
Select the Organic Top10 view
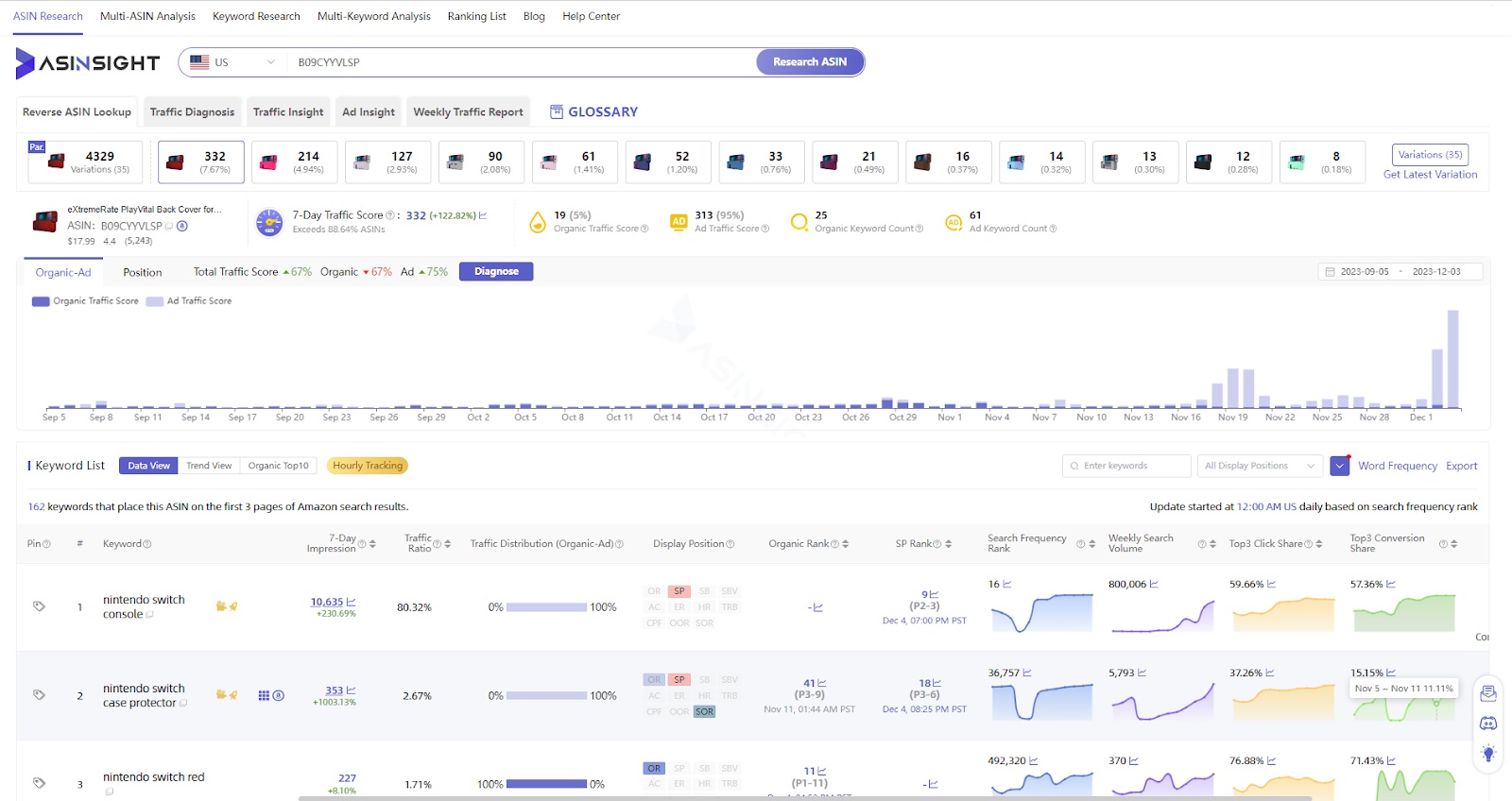(x=278, y=466)
